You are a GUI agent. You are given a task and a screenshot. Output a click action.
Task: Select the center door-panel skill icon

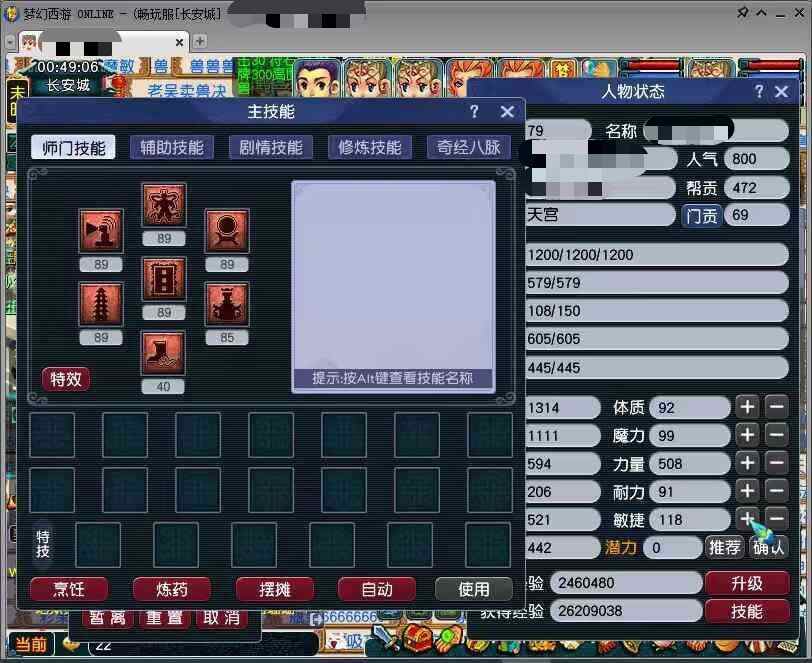pos(164,279)
